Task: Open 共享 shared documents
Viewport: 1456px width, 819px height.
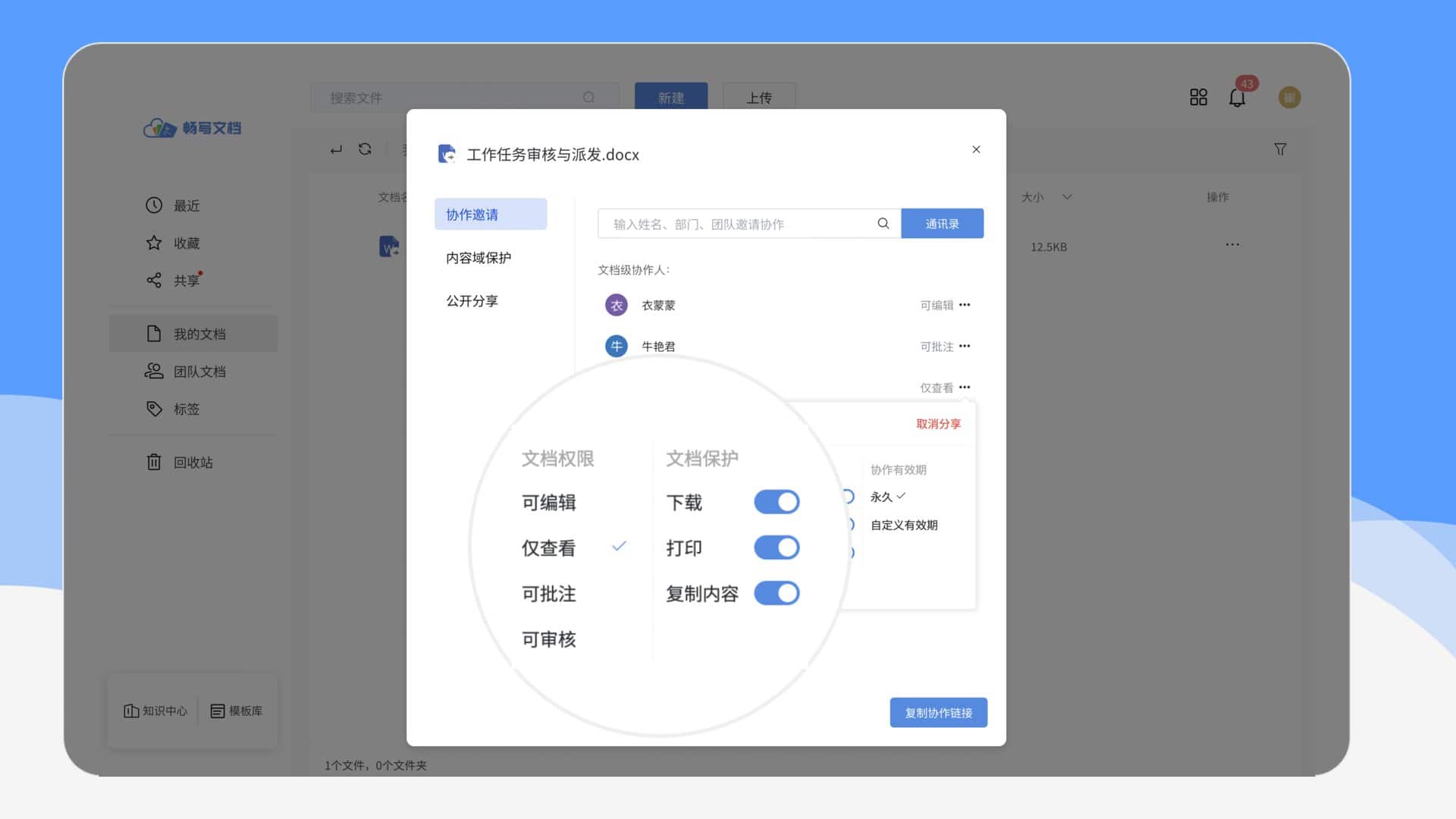Action: 174,281
